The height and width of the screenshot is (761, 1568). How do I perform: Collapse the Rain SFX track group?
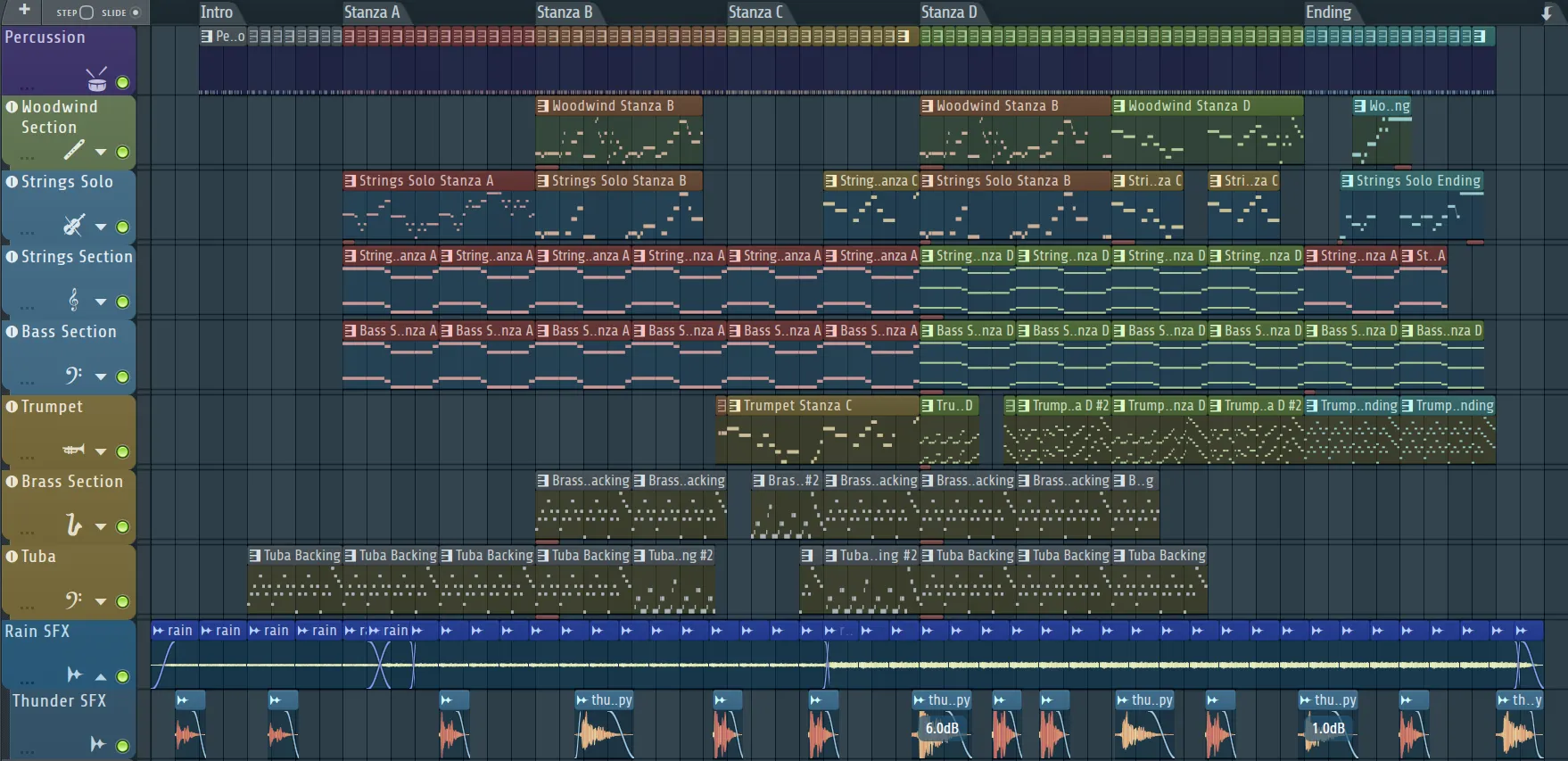[x=101, y=676]
